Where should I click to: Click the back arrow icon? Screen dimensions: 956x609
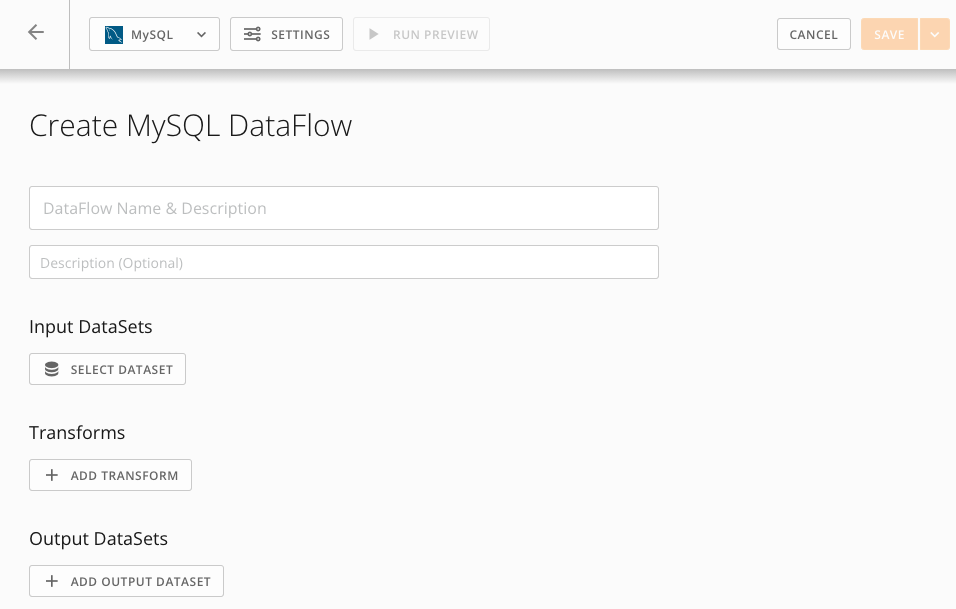36,32
